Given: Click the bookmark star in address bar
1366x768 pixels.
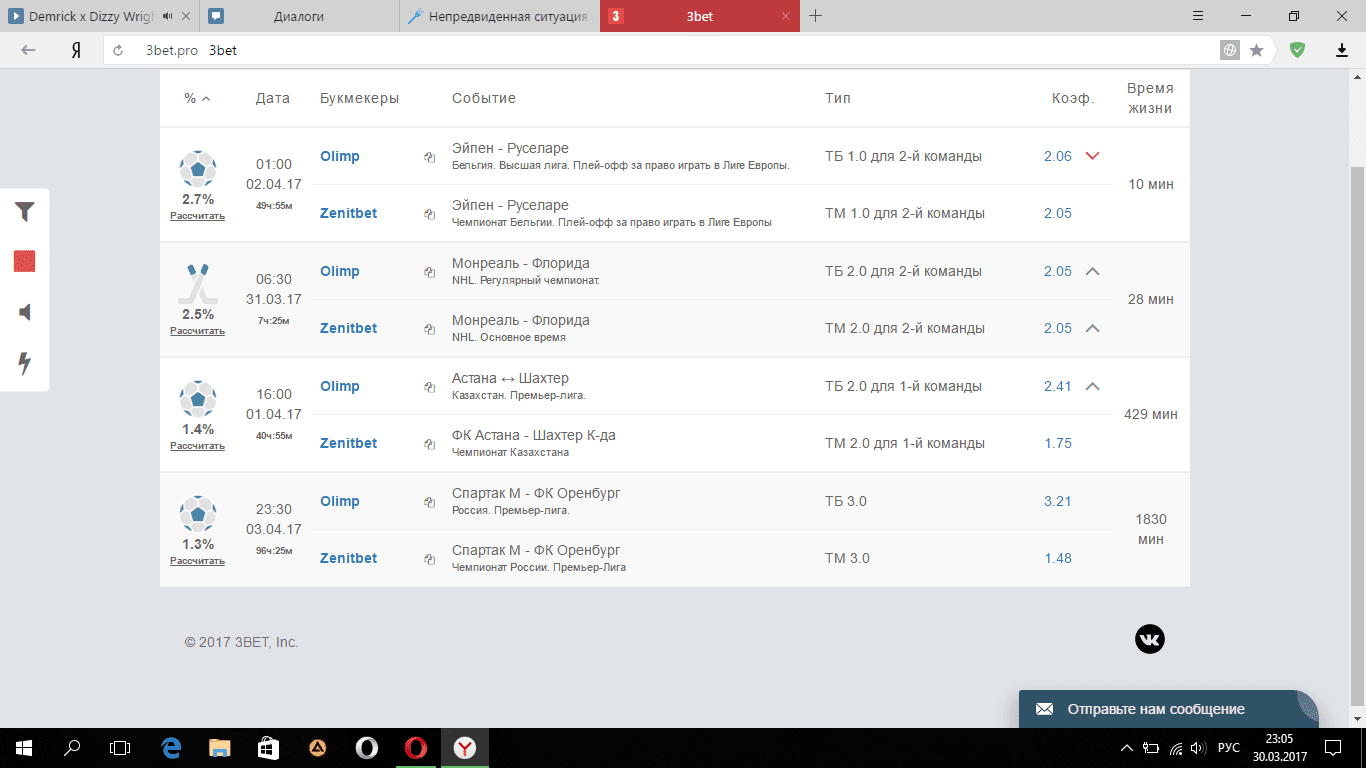Looking at the screenshot, I should 1256,50.
